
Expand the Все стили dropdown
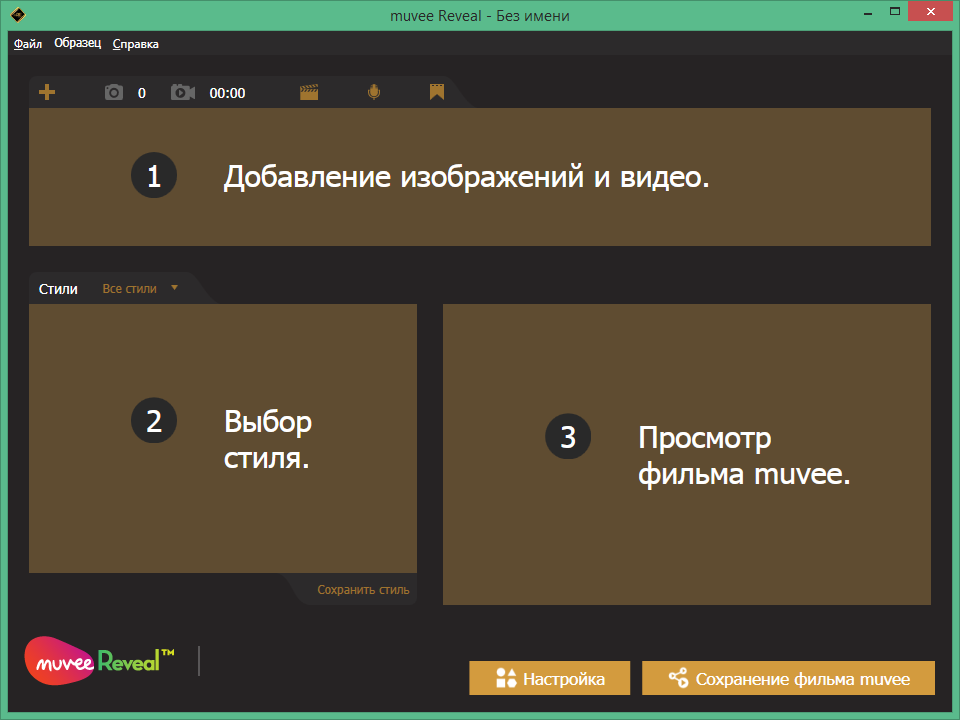[x=140, y=288]
